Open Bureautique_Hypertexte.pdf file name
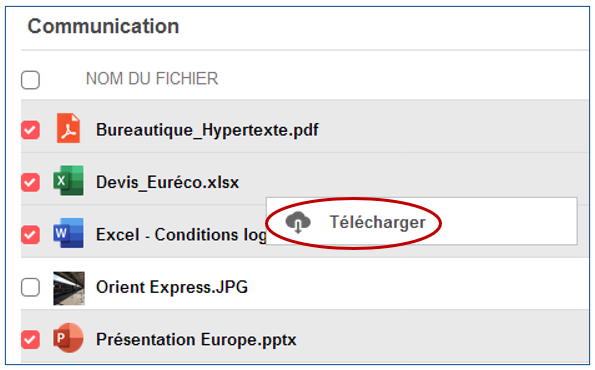This screenshot has height=370, width=595. click(207, 130)
